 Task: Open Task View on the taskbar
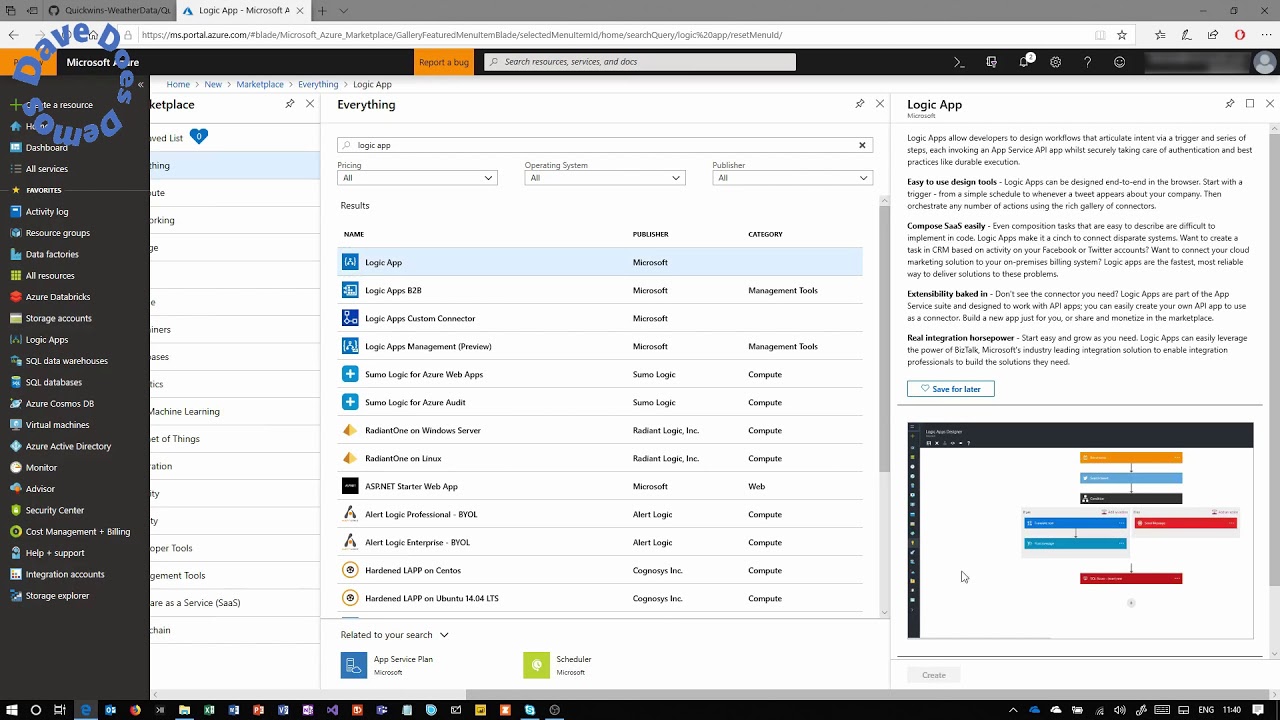tap(60, 710)
